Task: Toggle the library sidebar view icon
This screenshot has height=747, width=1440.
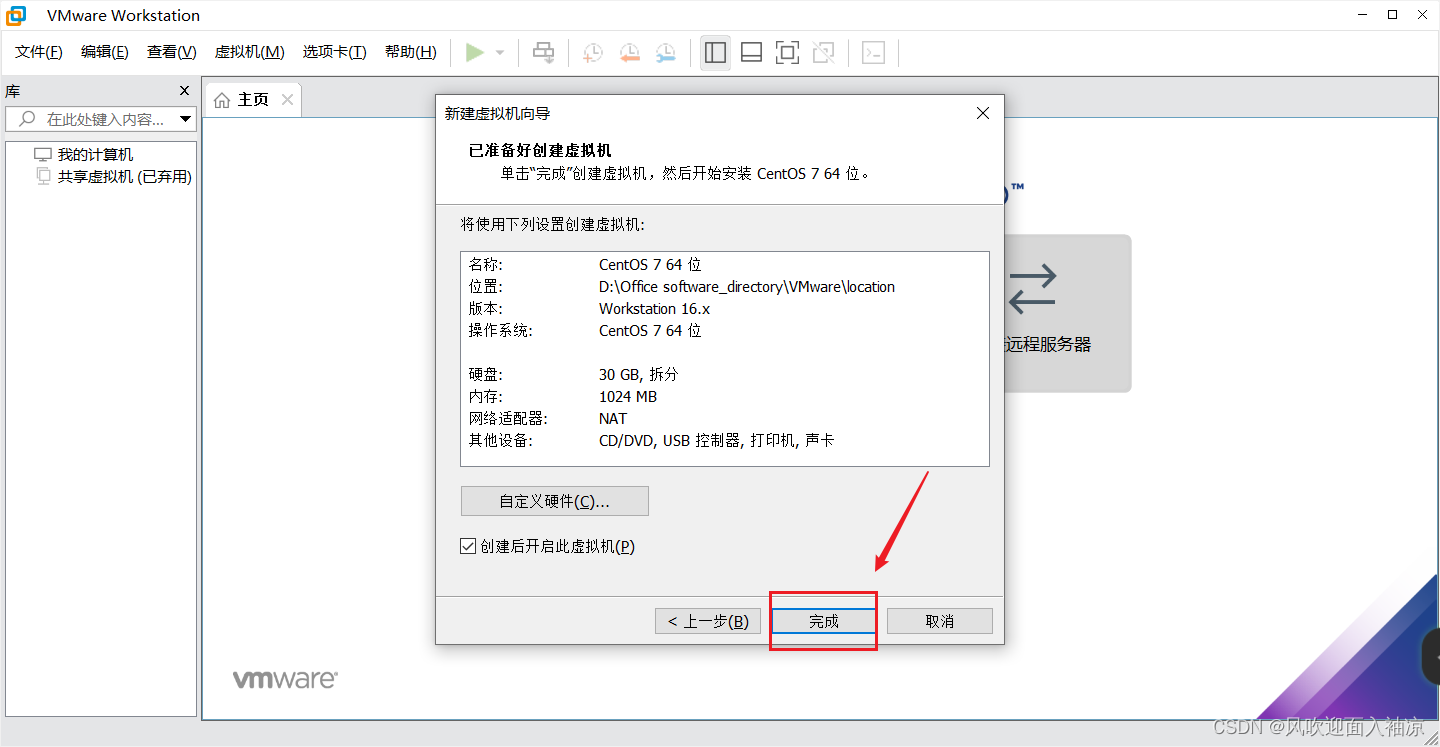Action: 715,52
